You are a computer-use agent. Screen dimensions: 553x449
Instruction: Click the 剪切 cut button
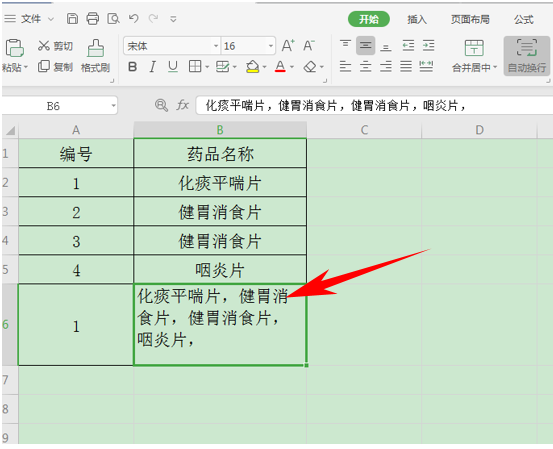tap(55, 46)
